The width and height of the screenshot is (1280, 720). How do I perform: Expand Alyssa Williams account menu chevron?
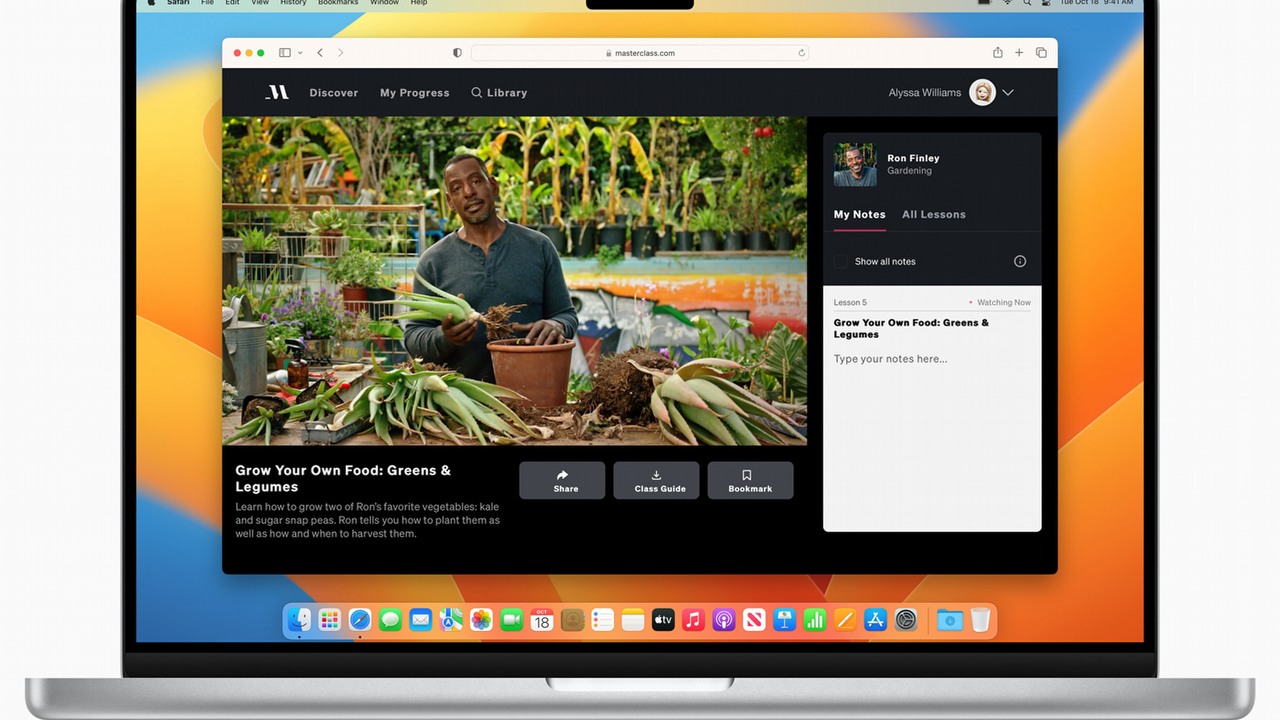[x=1008, y=92]
